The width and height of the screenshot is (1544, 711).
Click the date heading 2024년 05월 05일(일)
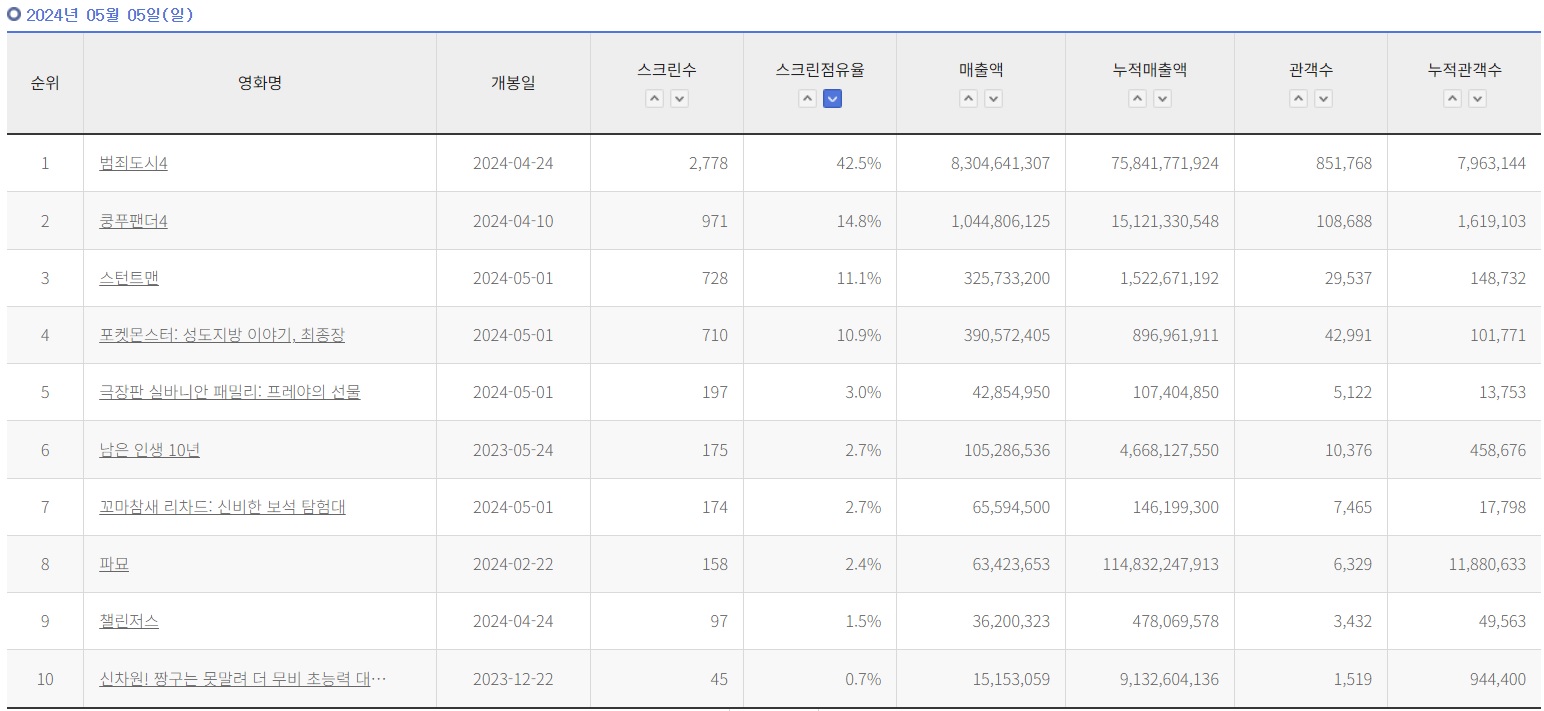[x=109, y=15]
